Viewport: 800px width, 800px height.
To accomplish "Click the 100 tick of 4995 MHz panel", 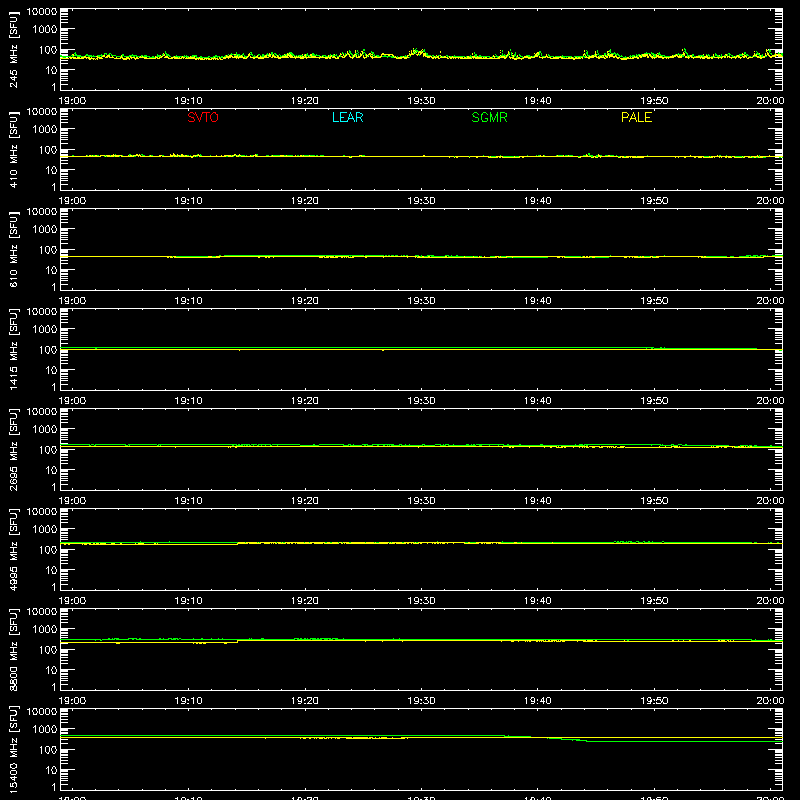I will [x=48, y=549].
